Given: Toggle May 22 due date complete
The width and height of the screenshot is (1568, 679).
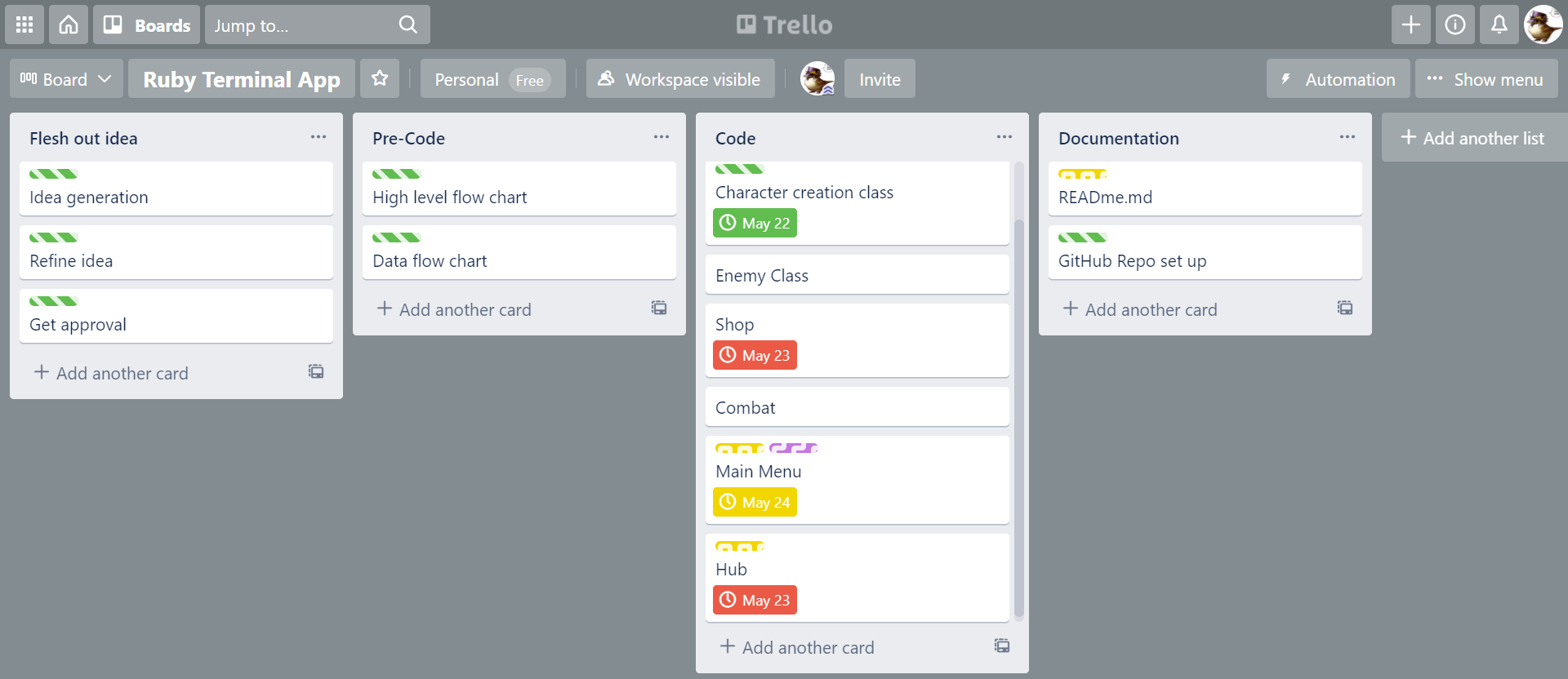Looking at the screenshot, I should click(755, 223).
